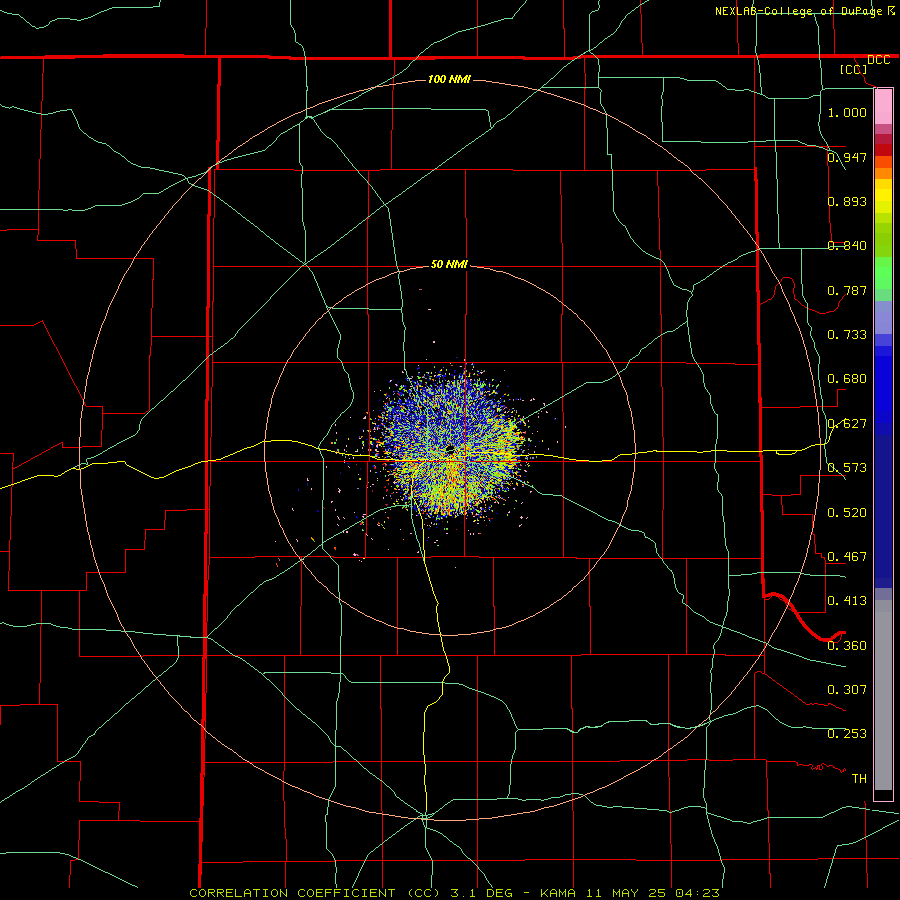Image resolution: width=900 pixels, height=900 pixels.
Task: Click the 1.000 value on the color scale
Action: click(x=847, y=112)
